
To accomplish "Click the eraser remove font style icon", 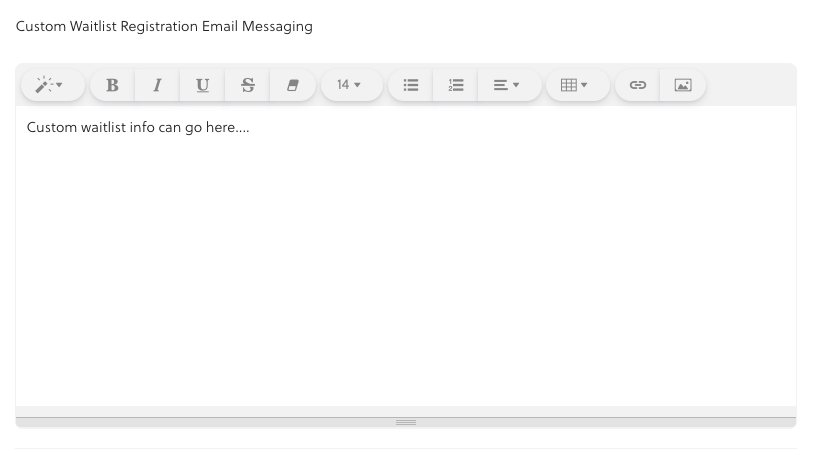I will pyautogui.click(x=293, y=85).
